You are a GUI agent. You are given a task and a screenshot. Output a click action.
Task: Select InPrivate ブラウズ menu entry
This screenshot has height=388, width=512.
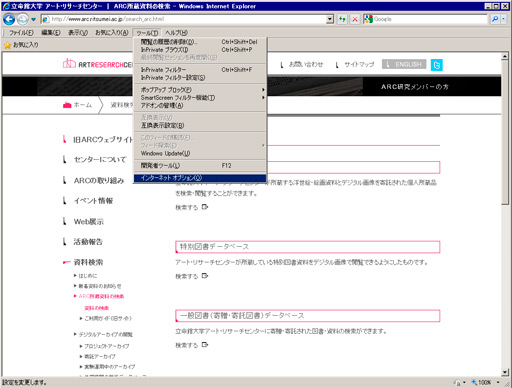(200, 50)
